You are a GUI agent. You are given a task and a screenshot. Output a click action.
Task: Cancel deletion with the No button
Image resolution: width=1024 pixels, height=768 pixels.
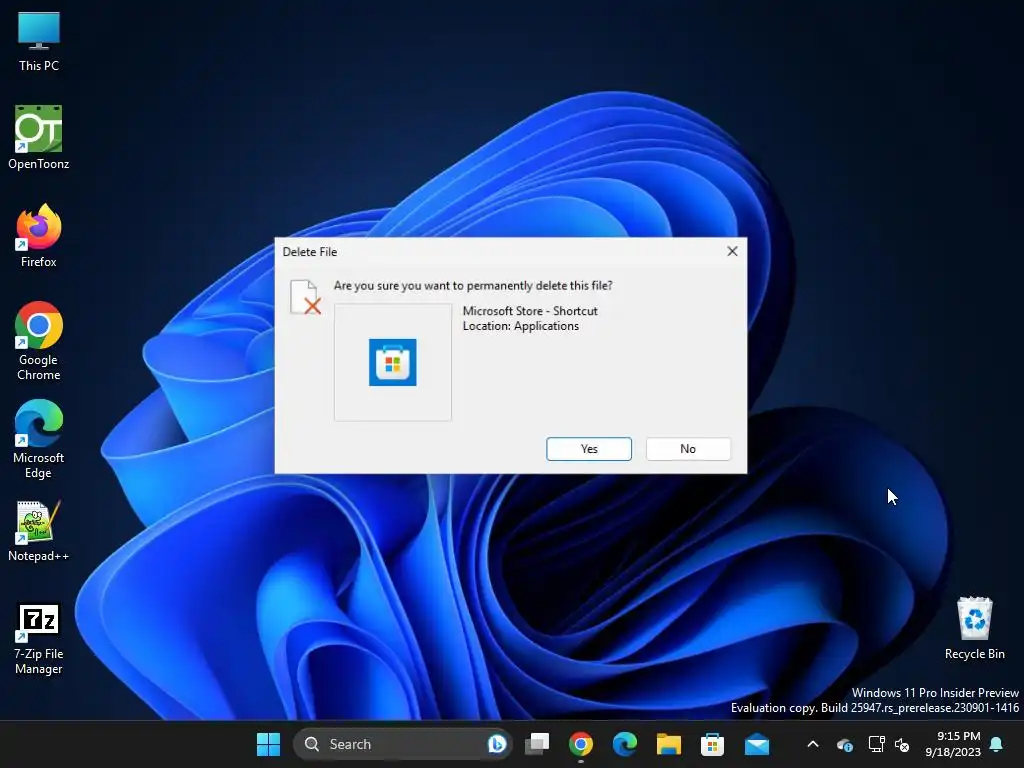point(688,449)
